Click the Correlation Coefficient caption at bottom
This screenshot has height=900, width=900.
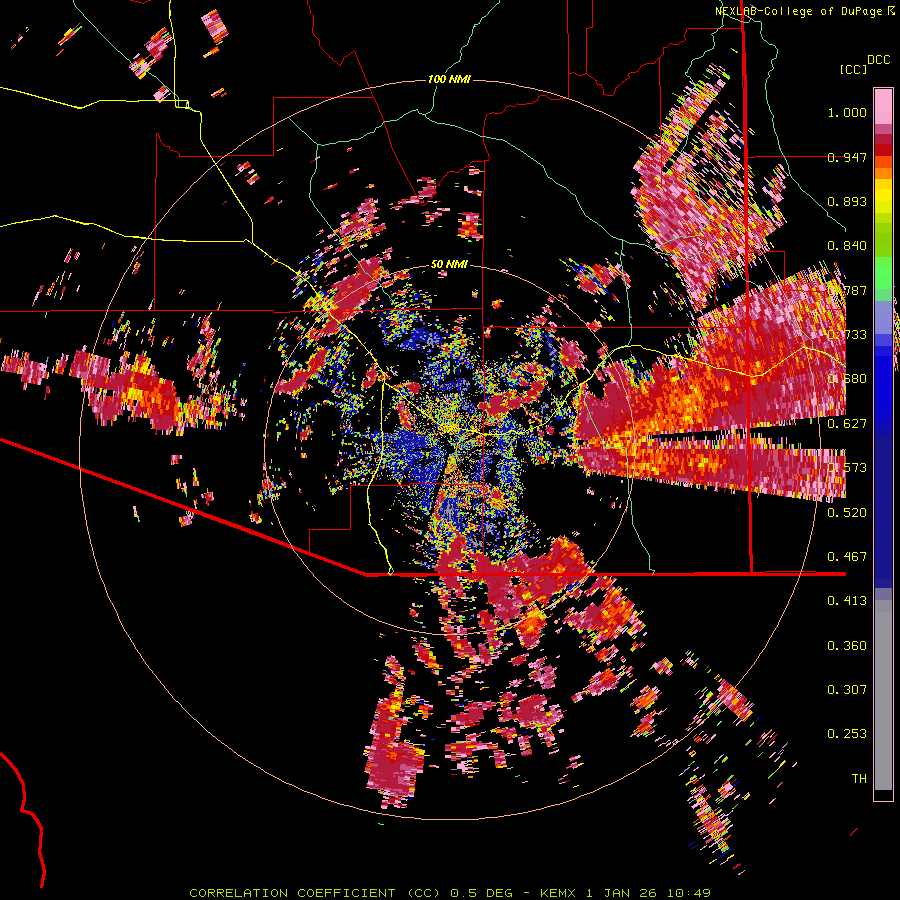click(450, 893)
